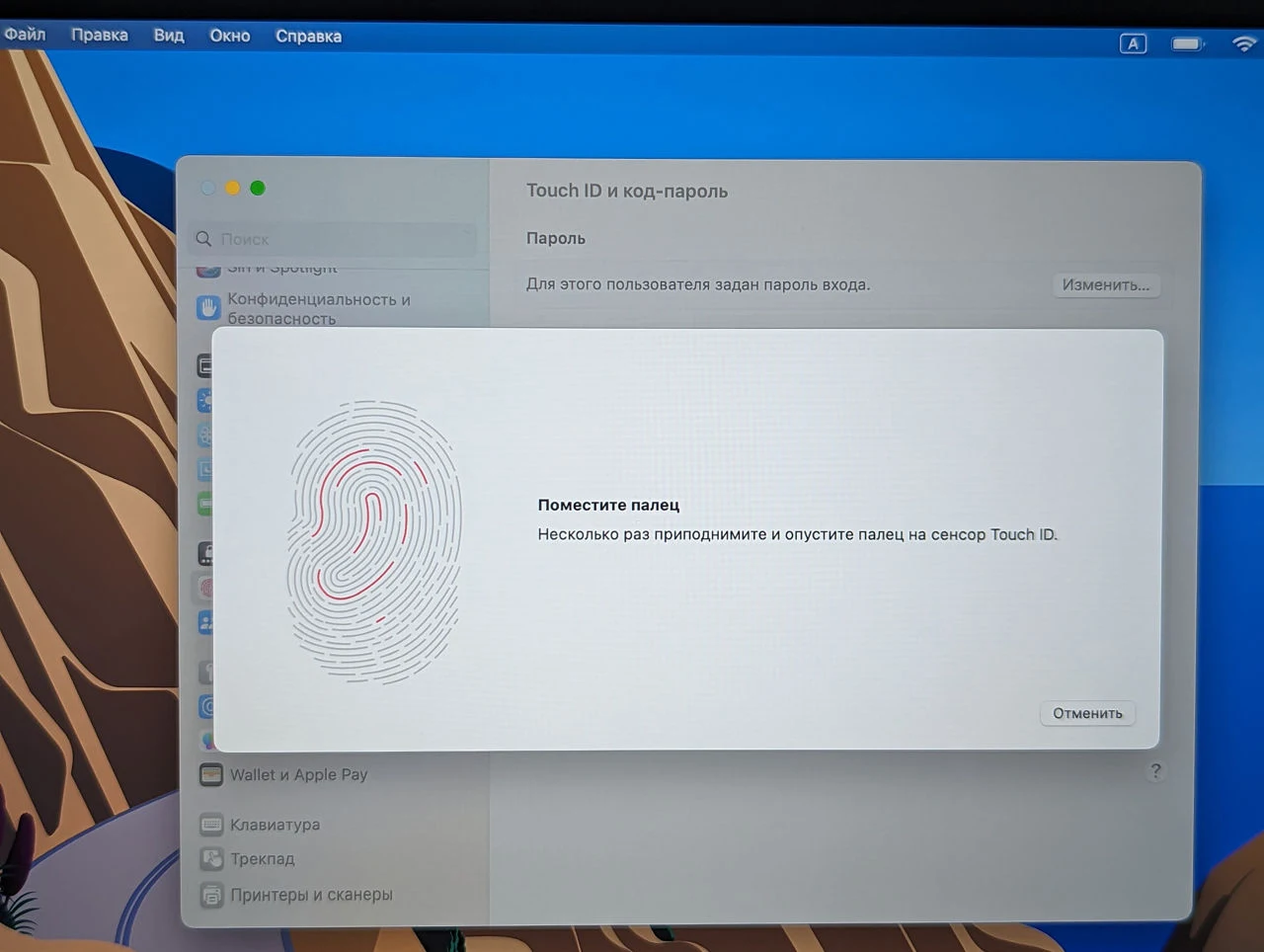1264x952 pixels.
Task: Click the 'Поместите палец' heading
Action: click(608, 505)
